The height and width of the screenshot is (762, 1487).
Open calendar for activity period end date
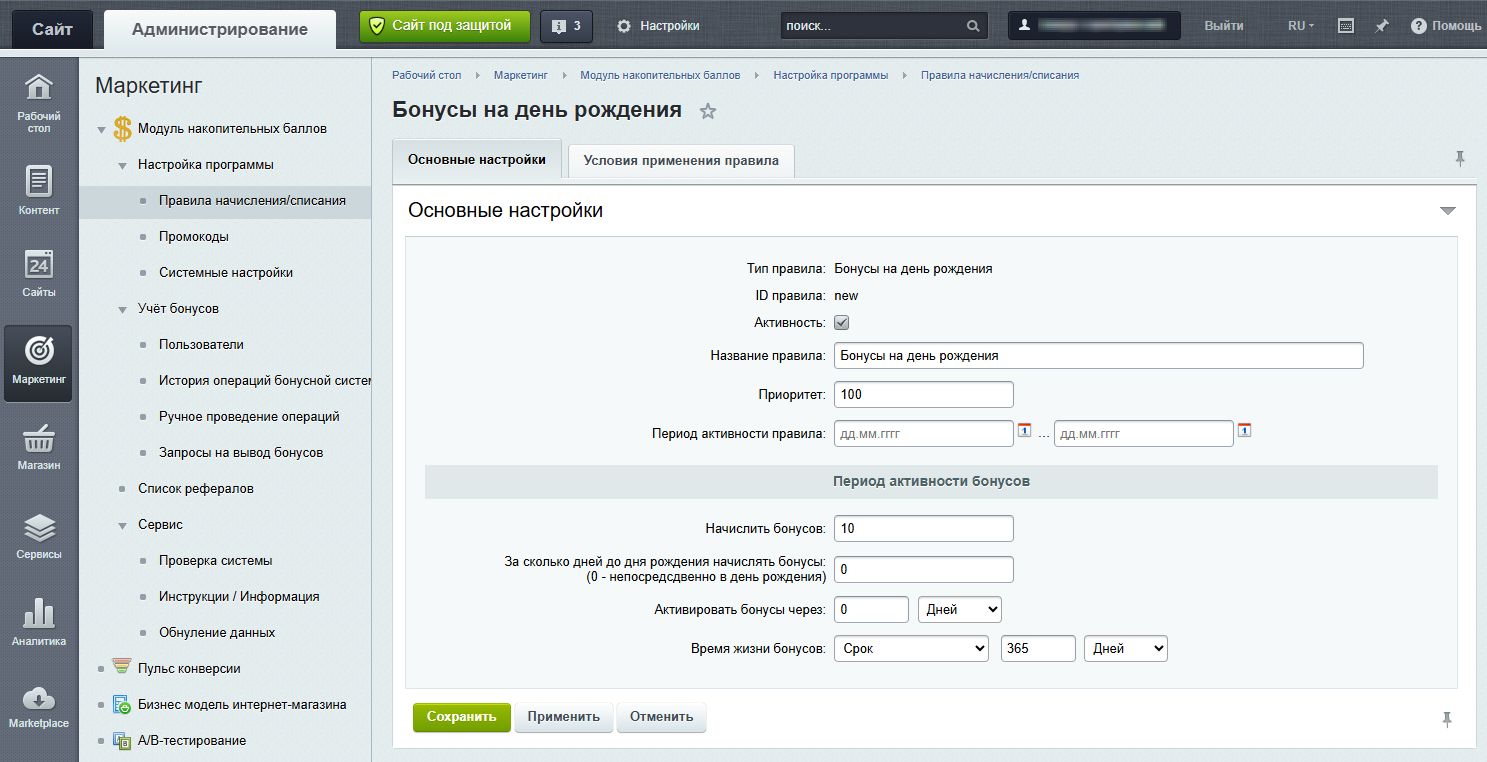pos(1244,431)
